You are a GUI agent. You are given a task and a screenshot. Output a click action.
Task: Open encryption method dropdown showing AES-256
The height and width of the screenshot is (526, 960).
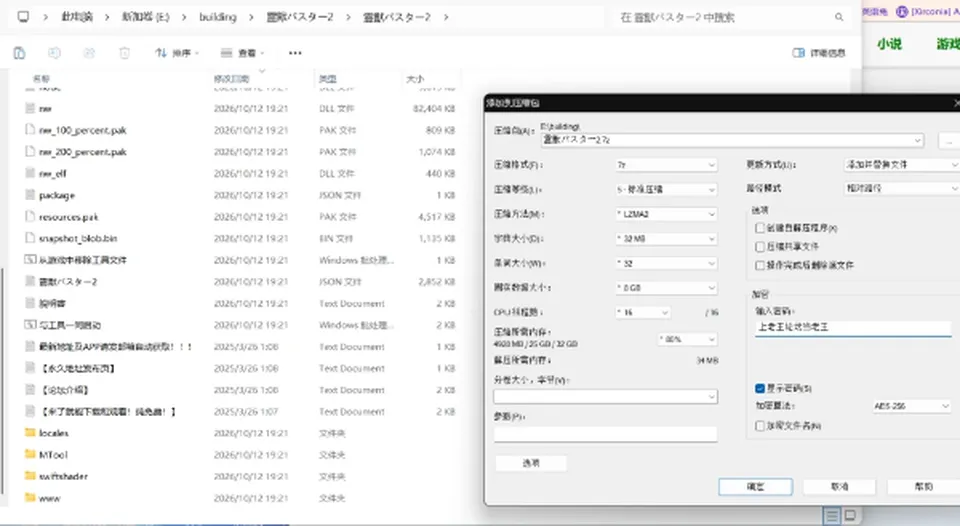(912, 406)
